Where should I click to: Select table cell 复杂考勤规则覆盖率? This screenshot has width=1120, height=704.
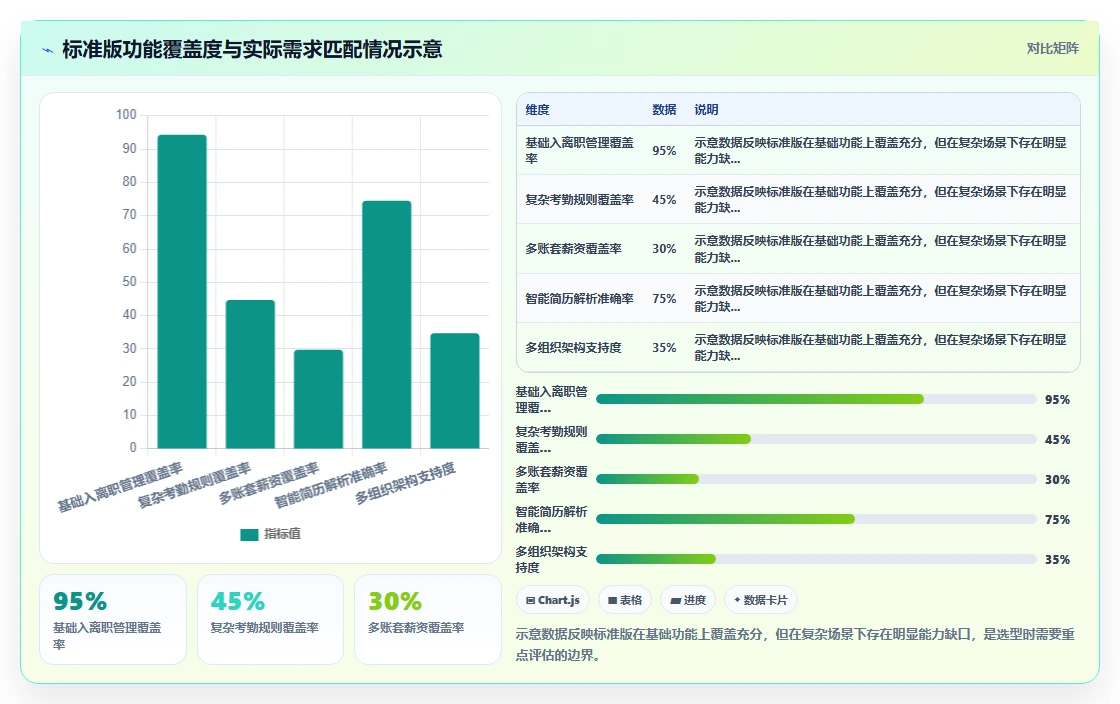[579, 200]
